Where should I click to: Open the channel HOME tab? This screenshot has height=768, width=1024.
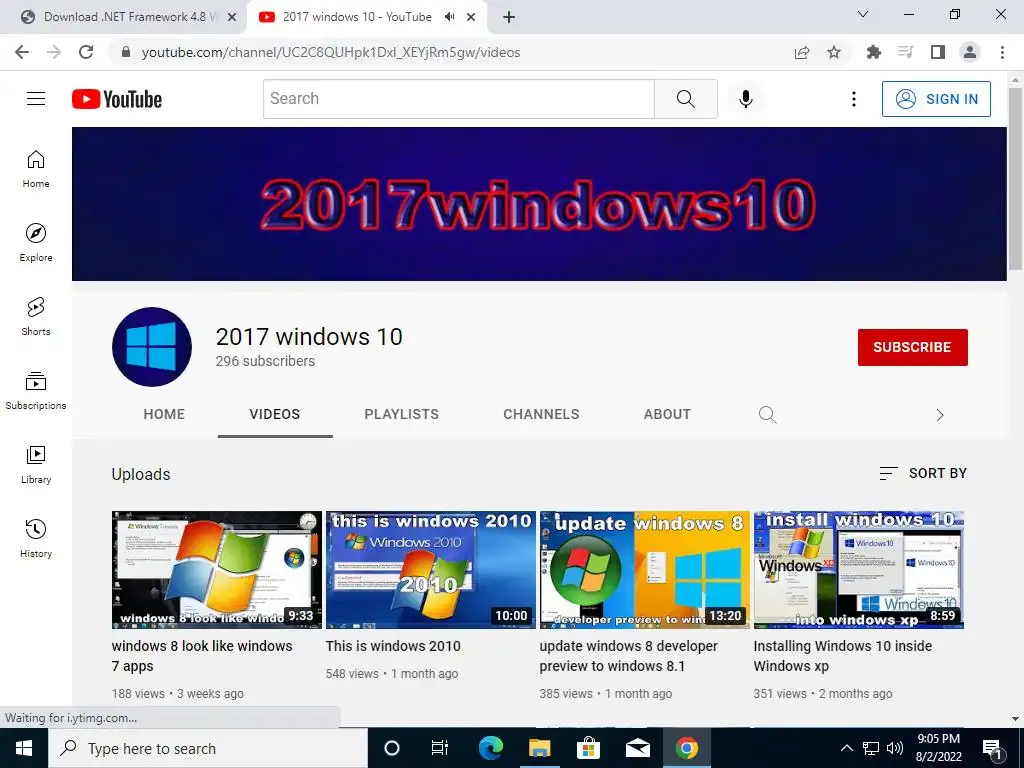point(164,414)
